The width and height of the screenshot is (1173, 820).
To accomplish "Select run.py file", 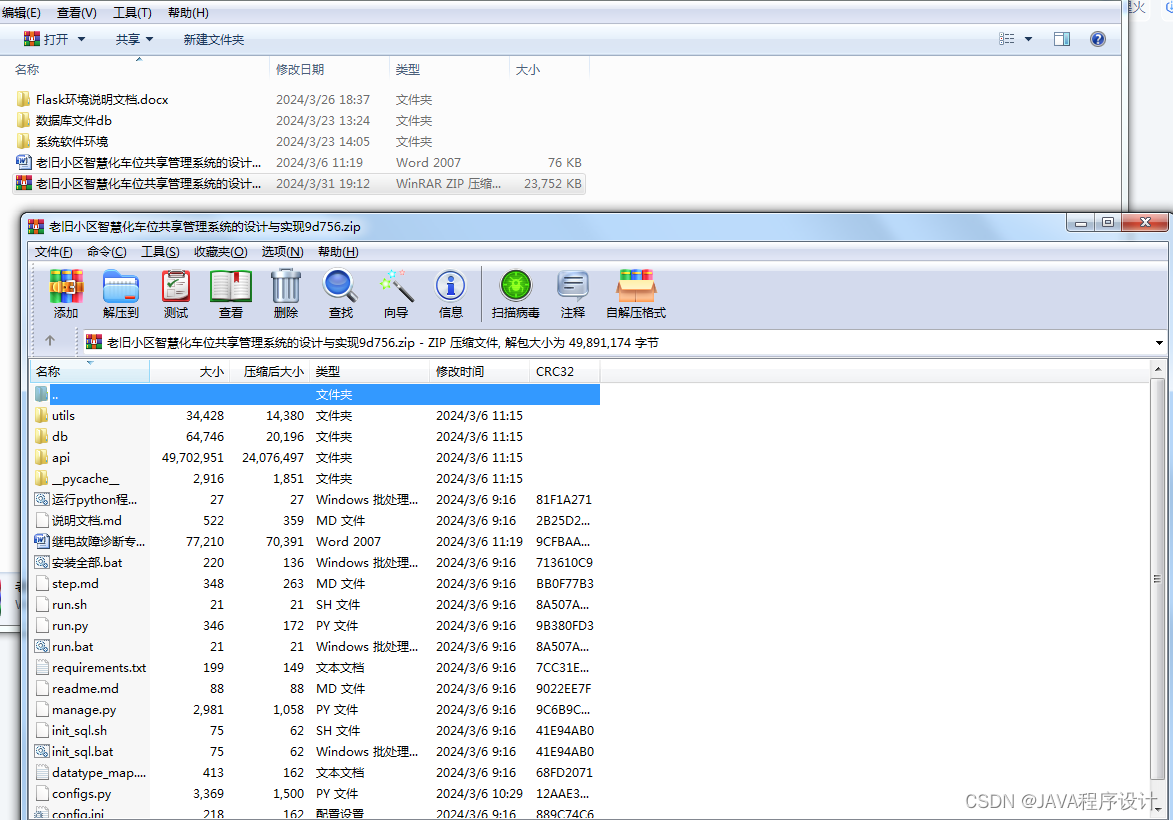I will pos(315,625).
